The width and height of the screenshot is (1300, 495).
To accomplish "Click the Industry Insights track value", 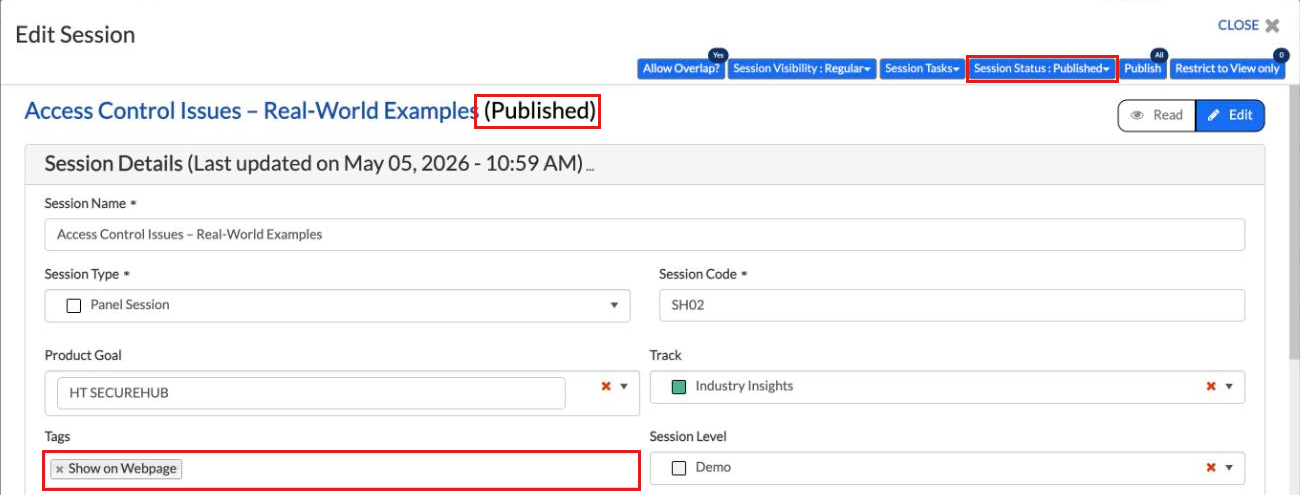I will pos(744,386).
